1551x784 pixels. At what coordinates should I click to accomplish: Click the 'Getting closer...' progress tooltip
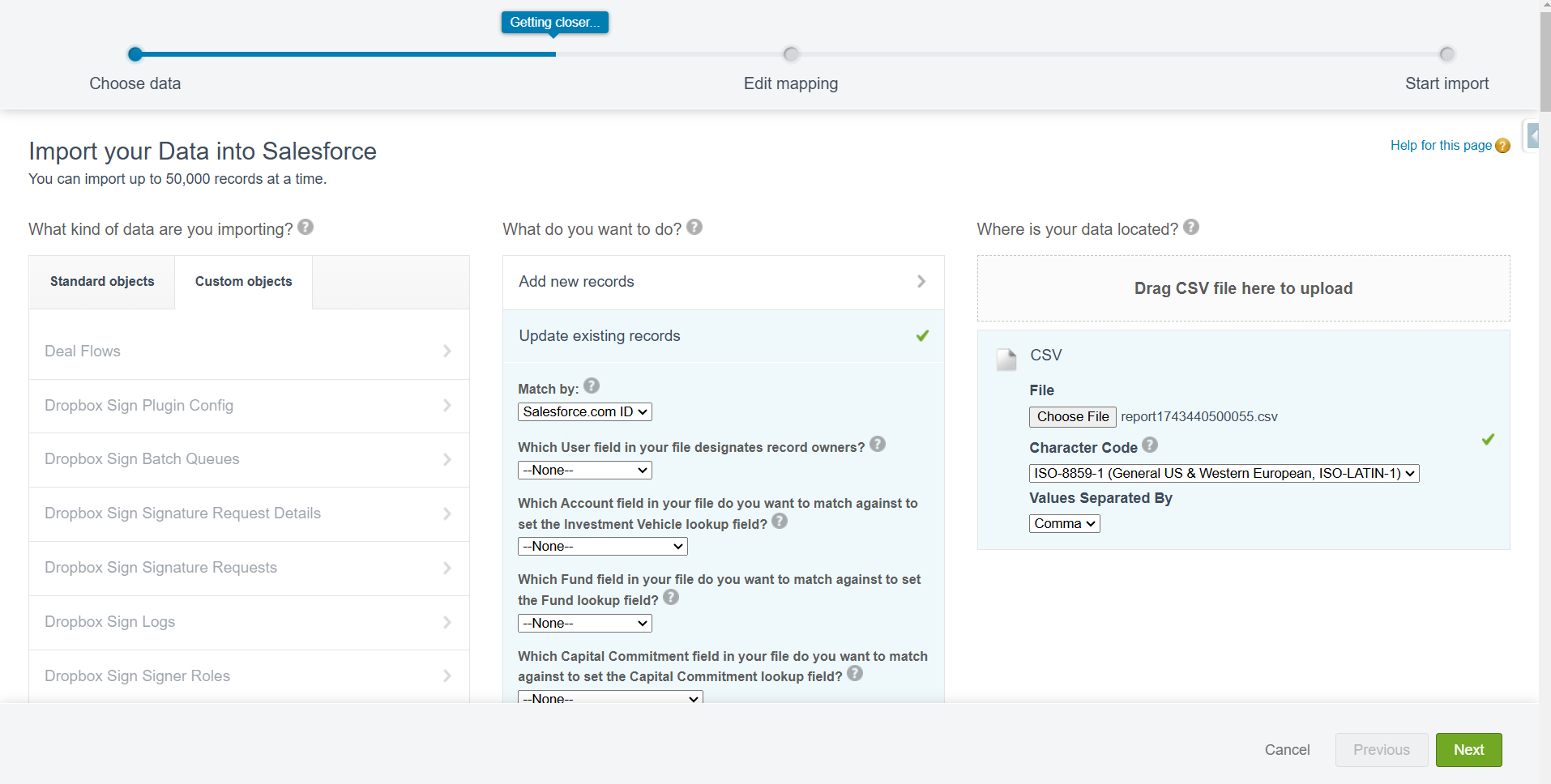pos(555,23)
